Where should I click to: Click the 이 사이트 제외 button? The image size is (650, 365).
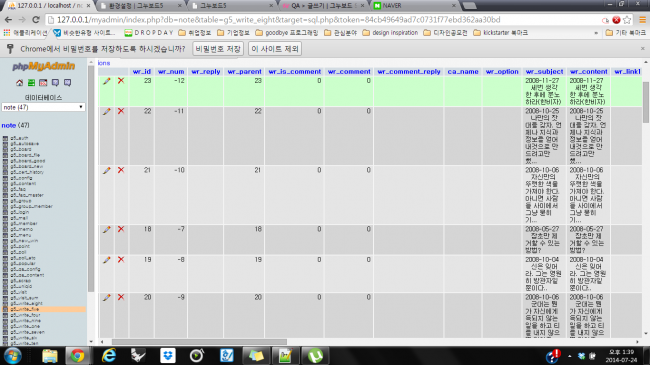(275, 49)
